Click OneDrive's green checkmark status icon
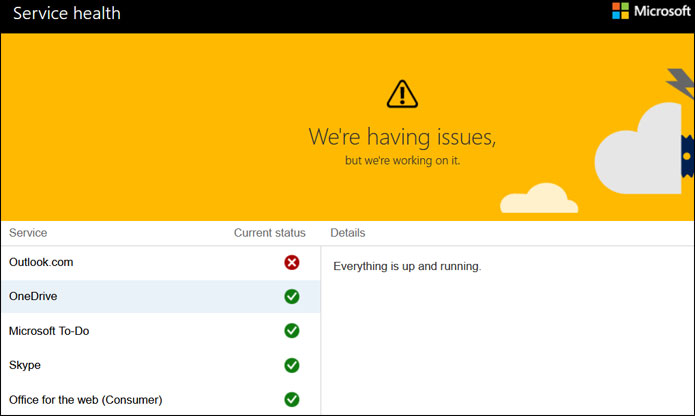Image resolution: width=695 pixels, height=416 pixels. (291, 297)
